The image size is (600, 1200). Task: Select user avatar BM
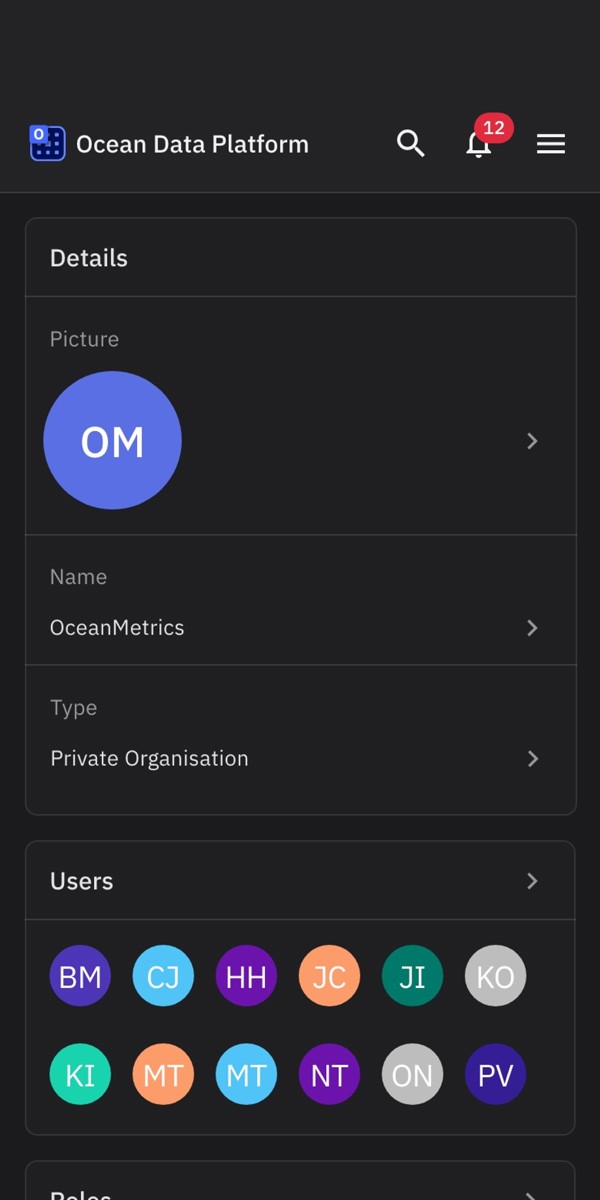click(x=80, y=976)
